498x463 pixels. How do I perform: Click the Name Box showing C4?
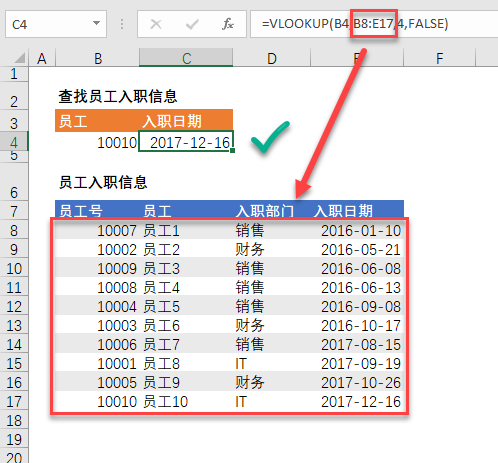click(56, 24)
